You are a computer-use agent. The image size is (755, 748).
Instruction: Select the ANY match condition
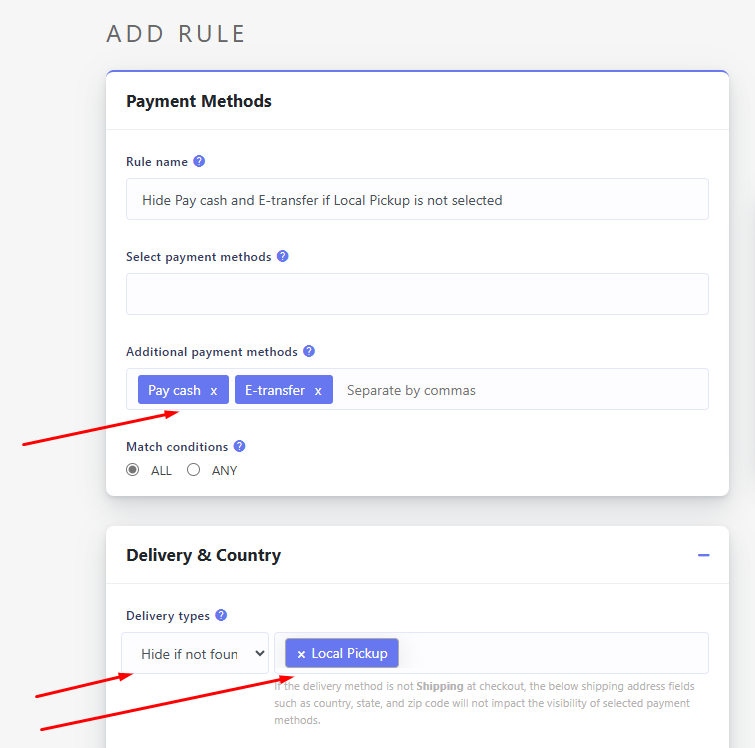(194, 470)
